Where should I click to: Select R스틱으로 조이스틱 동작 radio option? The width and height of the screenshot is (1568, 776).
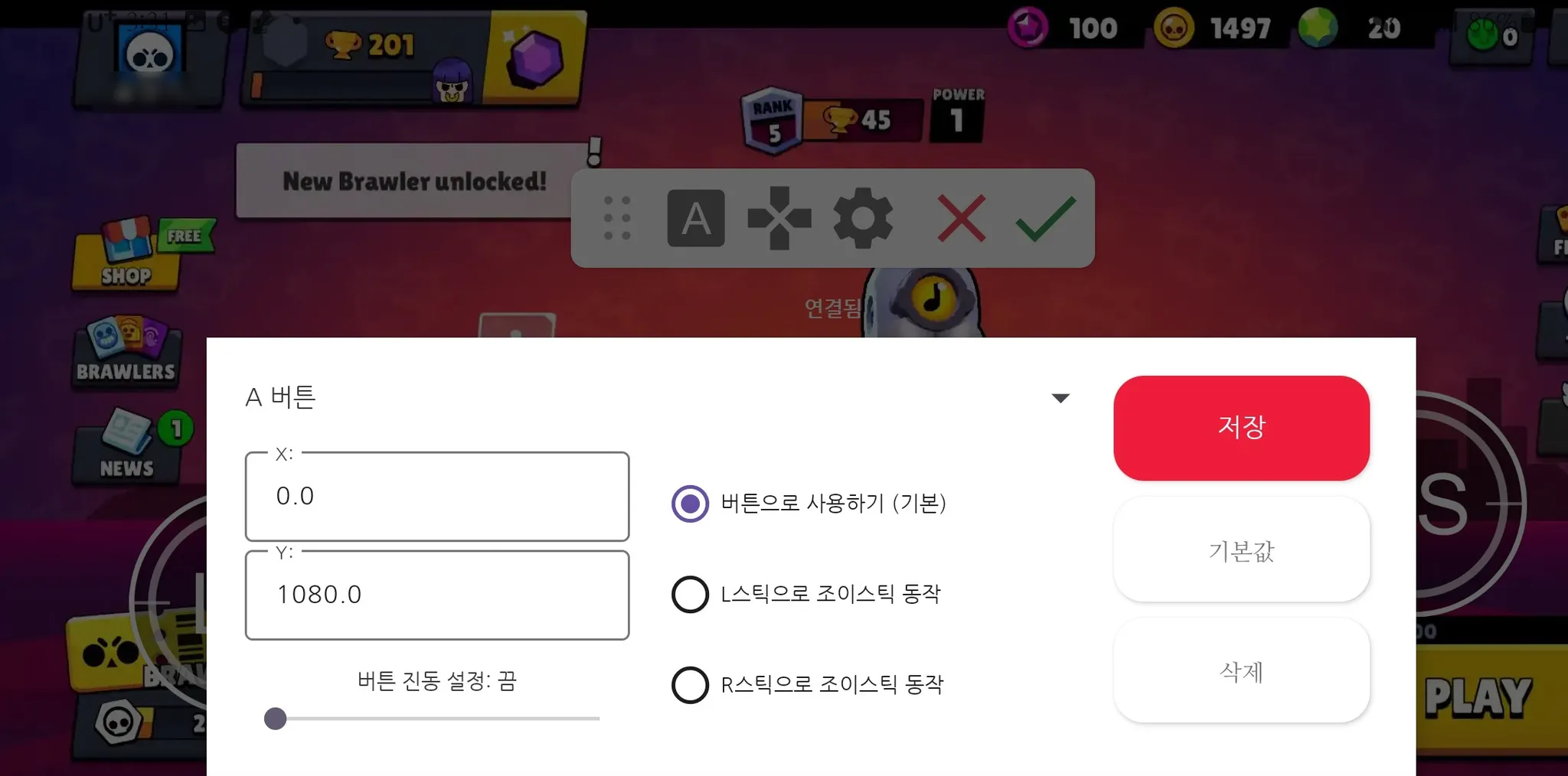pyautogui.click(x=808, y=684)
